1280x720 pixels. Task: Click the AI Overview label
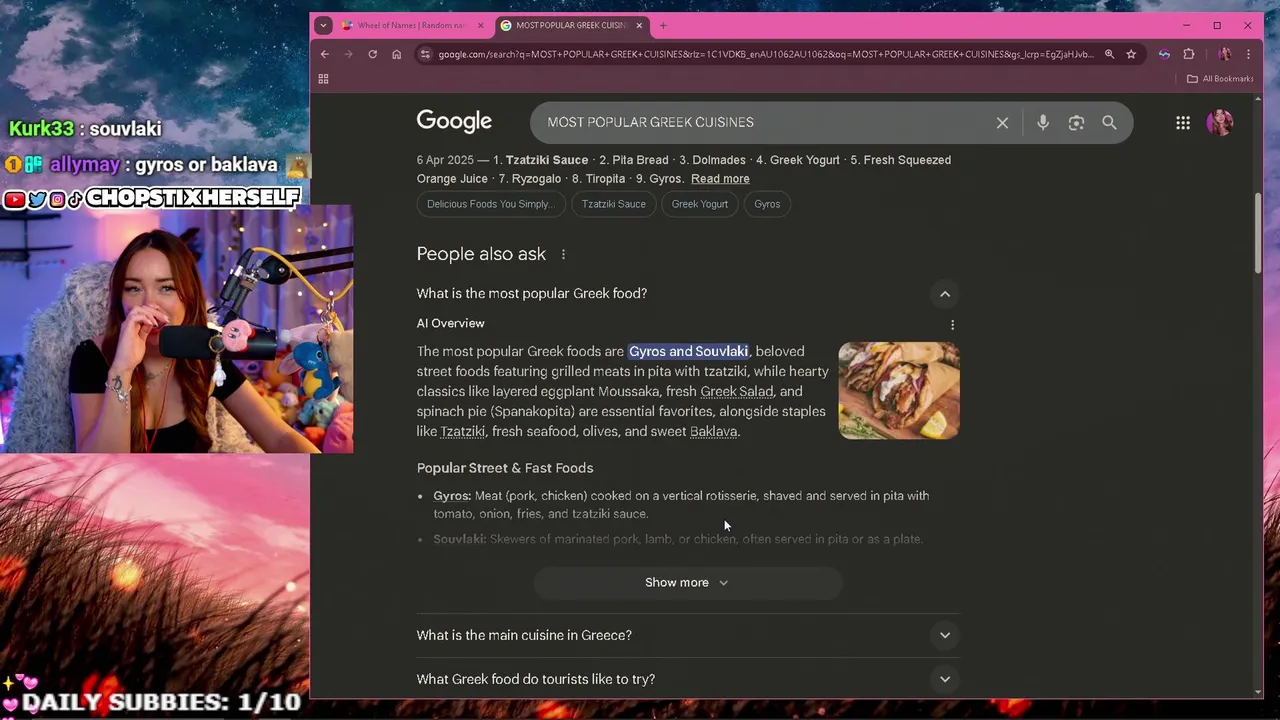[450, 323]
